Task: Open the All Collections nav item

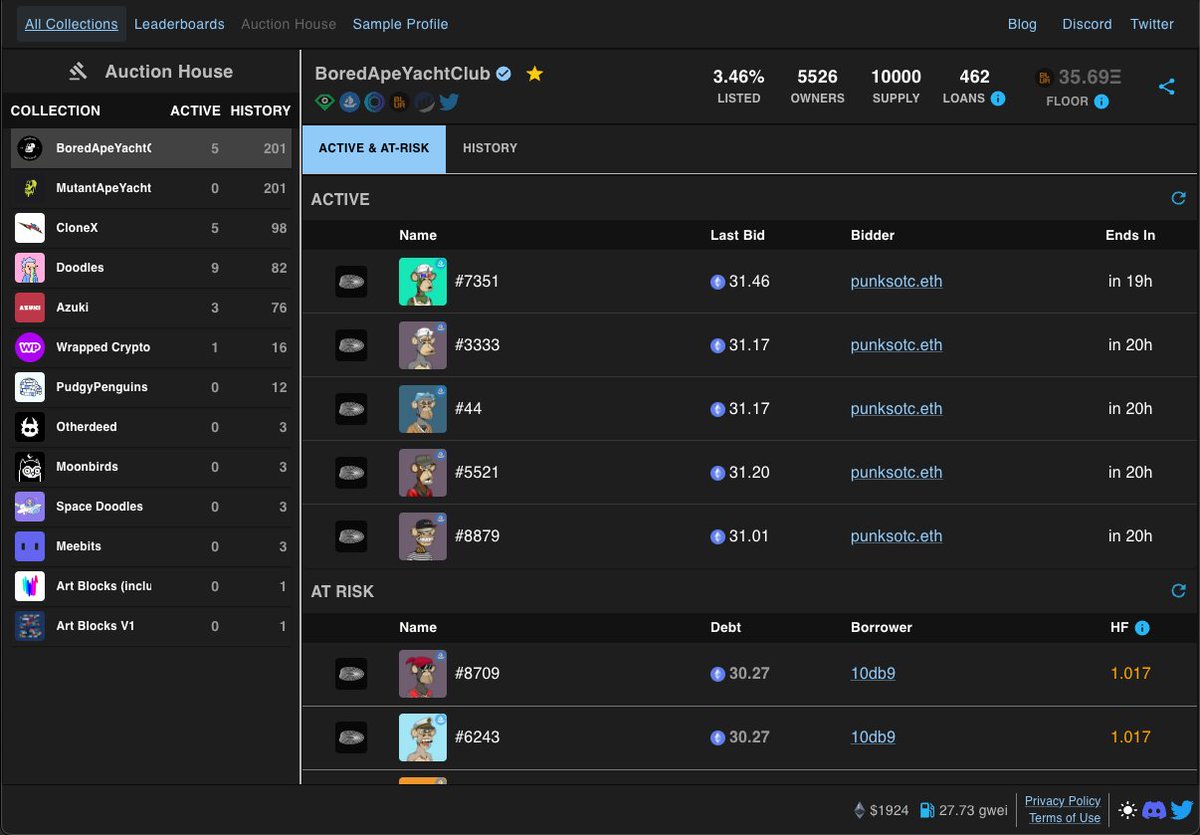Action: [71, 24]
